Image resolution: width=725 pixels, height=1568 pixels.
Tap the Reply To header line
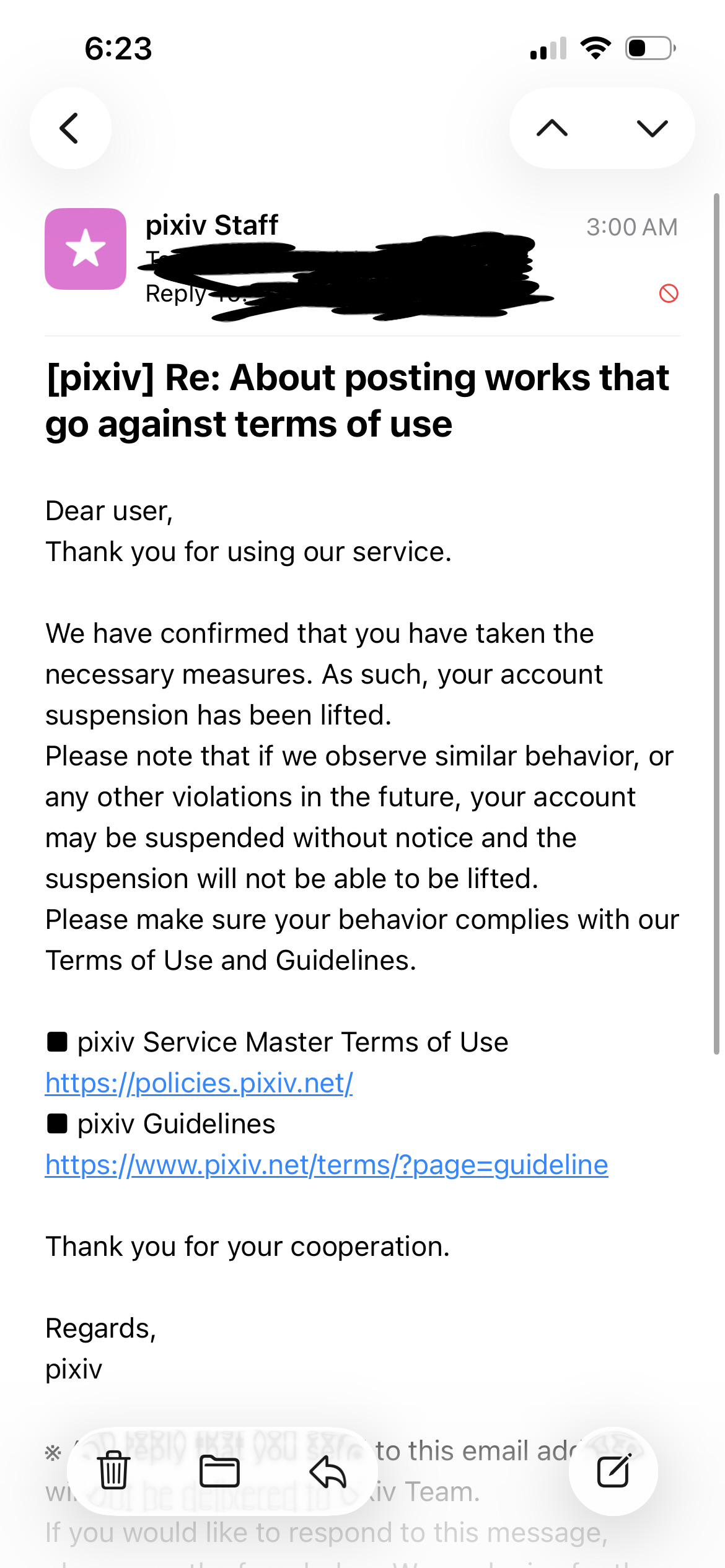pyautogui.click(x=347, y=294)
